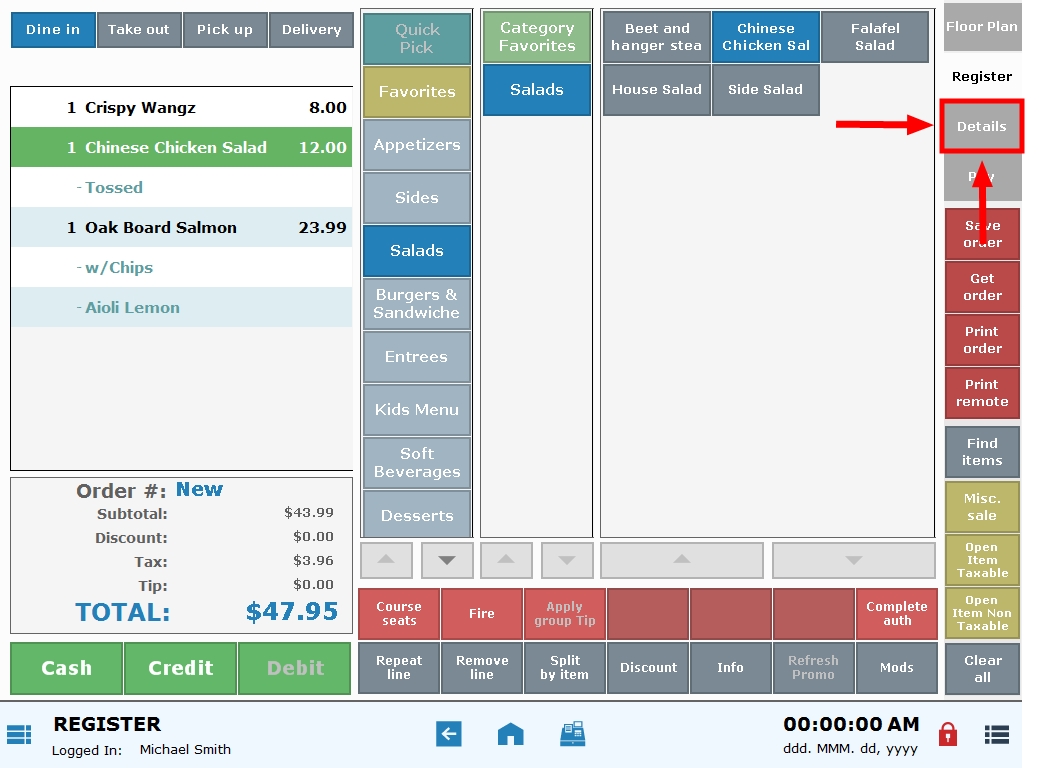
Task: Apply a Discount
Action: pos(648,667)
